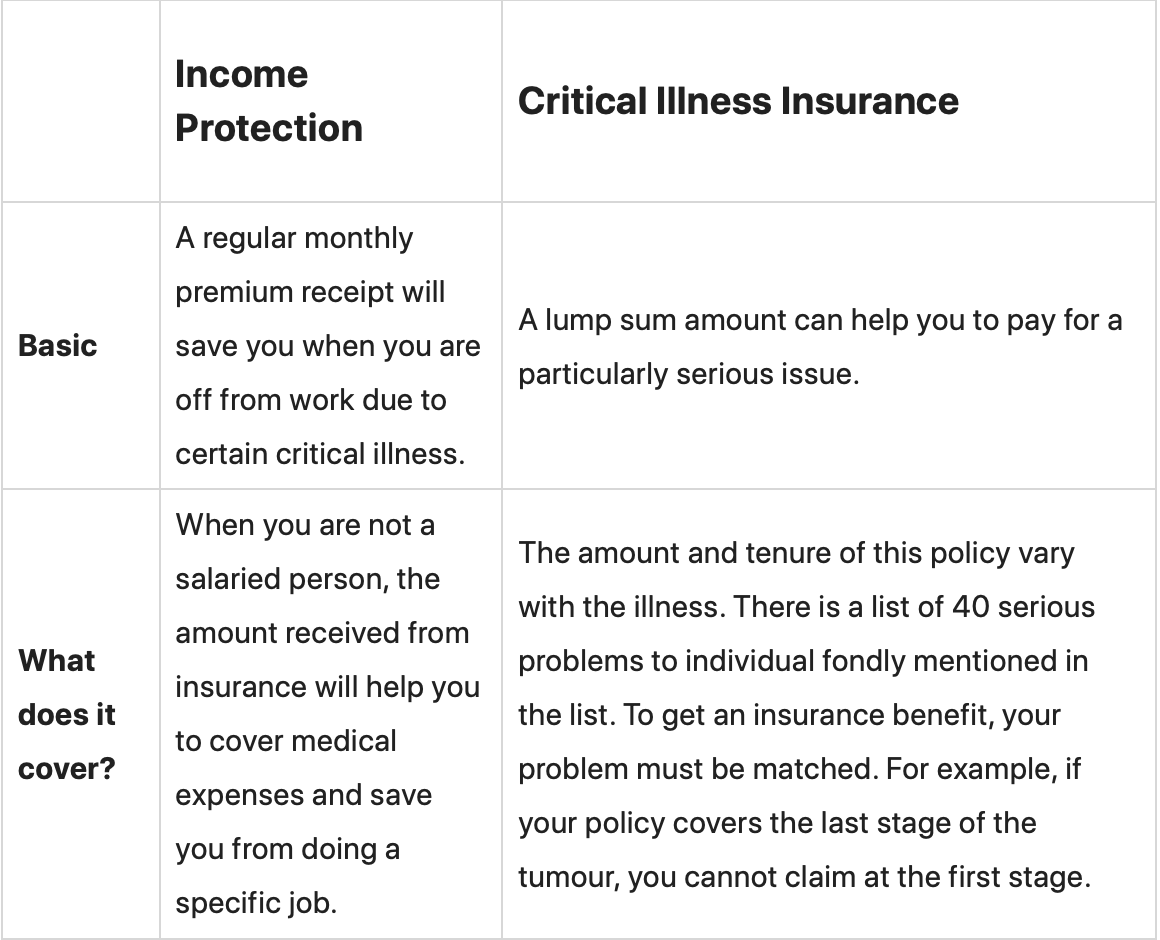Click the phrase "off from work due to"
The height and width of the screenshot is (940, 1160).
pyautogui.click(x=311, y=400)
